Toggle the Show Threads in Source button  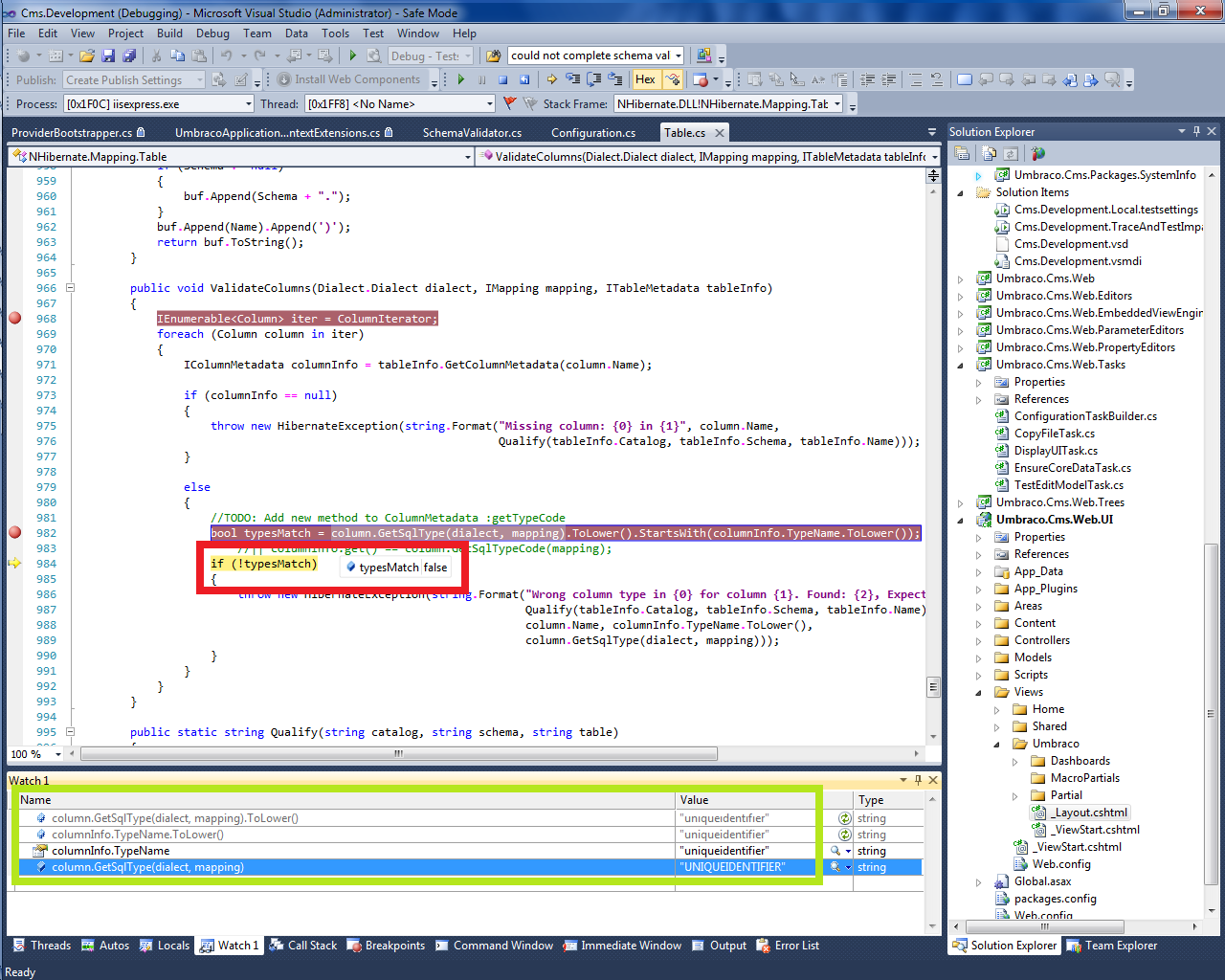(x=673, y=79)
